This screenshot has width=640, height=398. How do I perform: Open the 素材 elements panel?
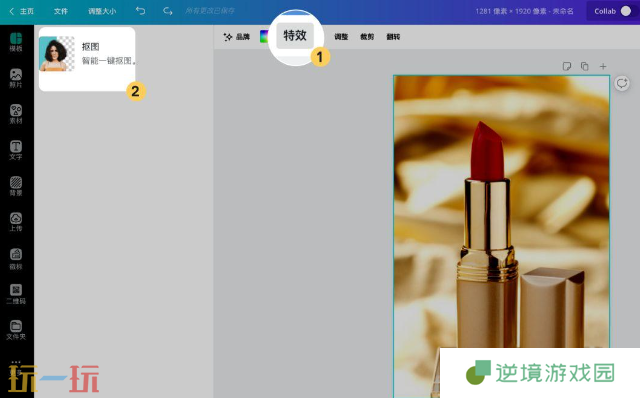click(16, 114)
